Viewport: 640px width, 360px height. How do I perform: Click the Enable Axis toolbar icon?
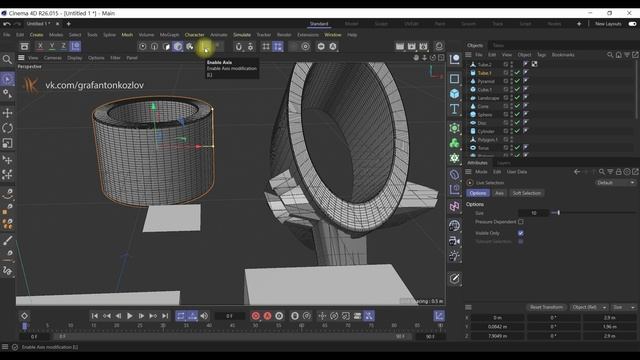click(205, 47)
